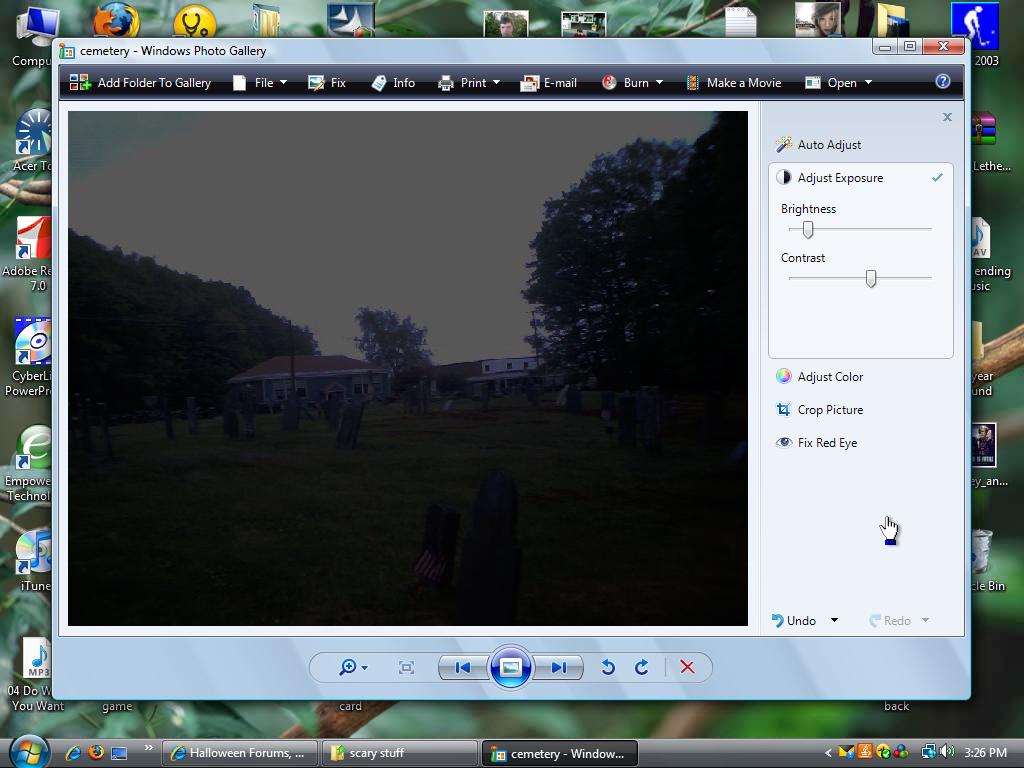
Task: Close the Fix pane with X
Action: [947, 117]
